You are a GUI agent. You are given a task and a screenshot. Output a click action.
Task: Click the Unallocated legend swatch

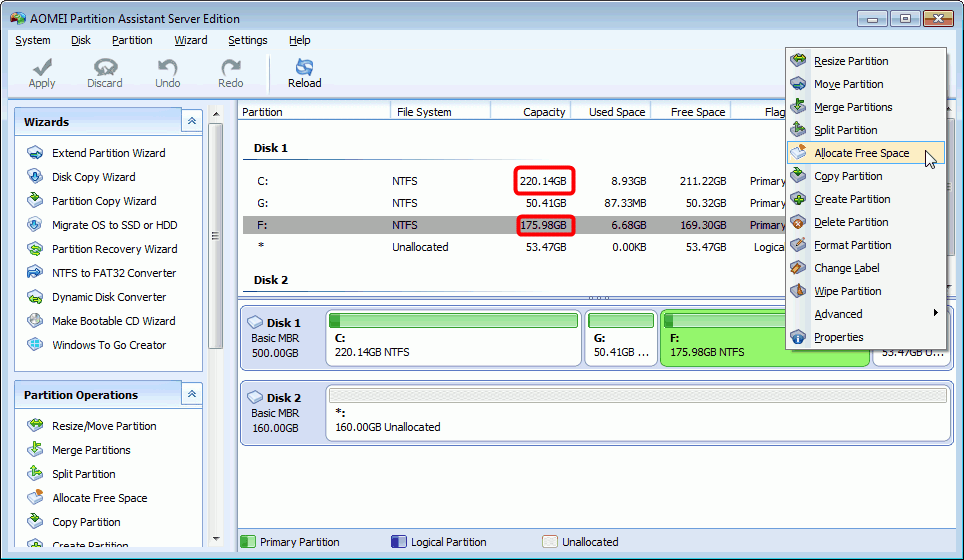[550, 542]
